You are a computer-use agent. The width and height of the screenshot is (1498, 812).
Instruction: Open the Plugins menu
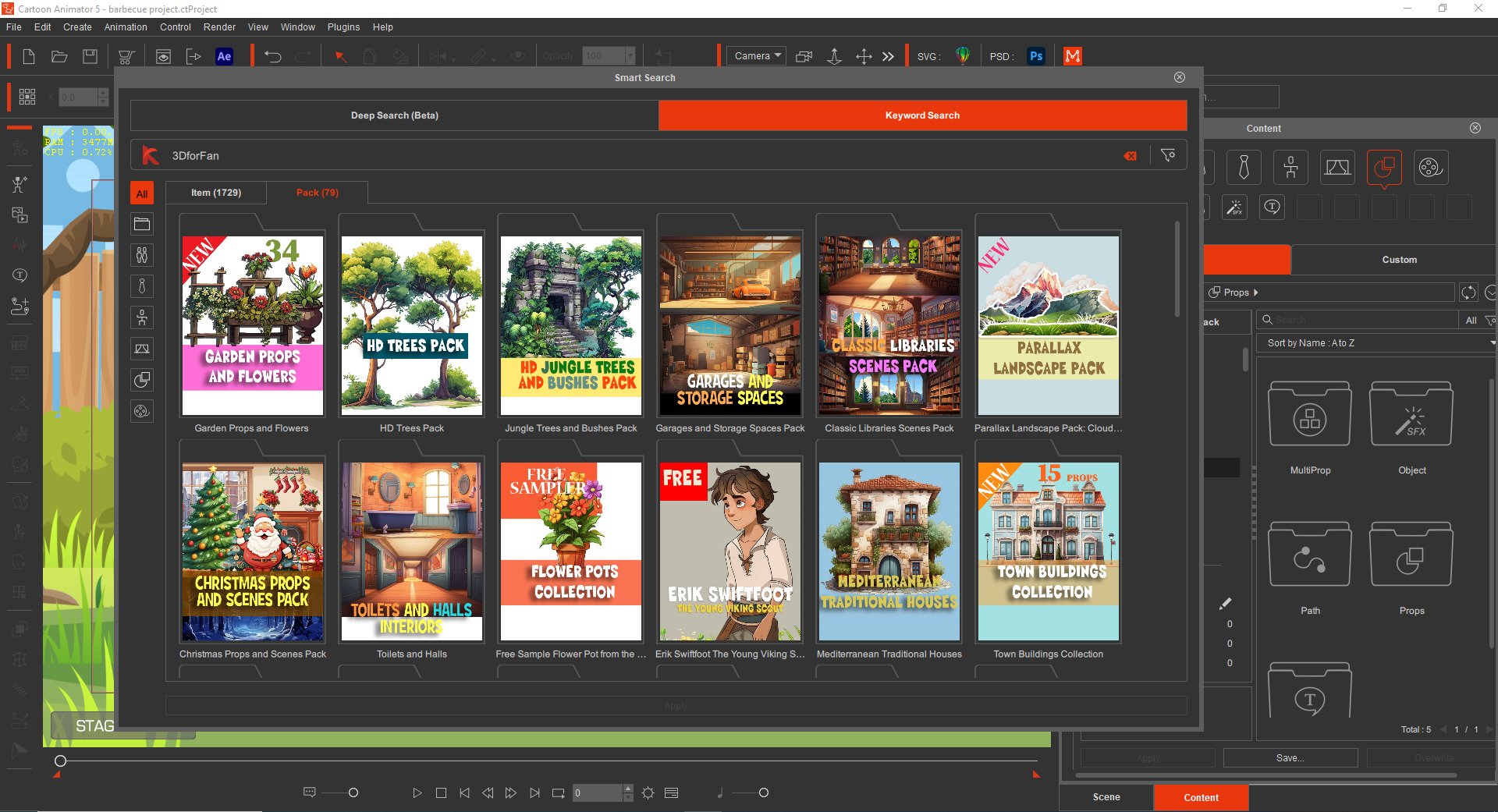coord(343,27)
